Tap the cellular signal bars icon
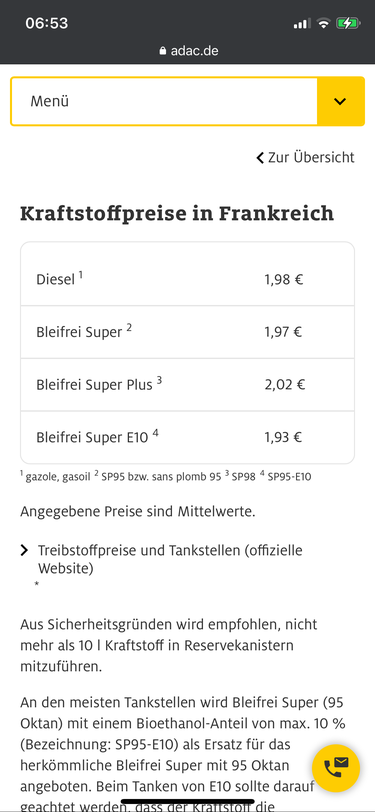This screenshot has width=375, height=812. tap(302, 24)
